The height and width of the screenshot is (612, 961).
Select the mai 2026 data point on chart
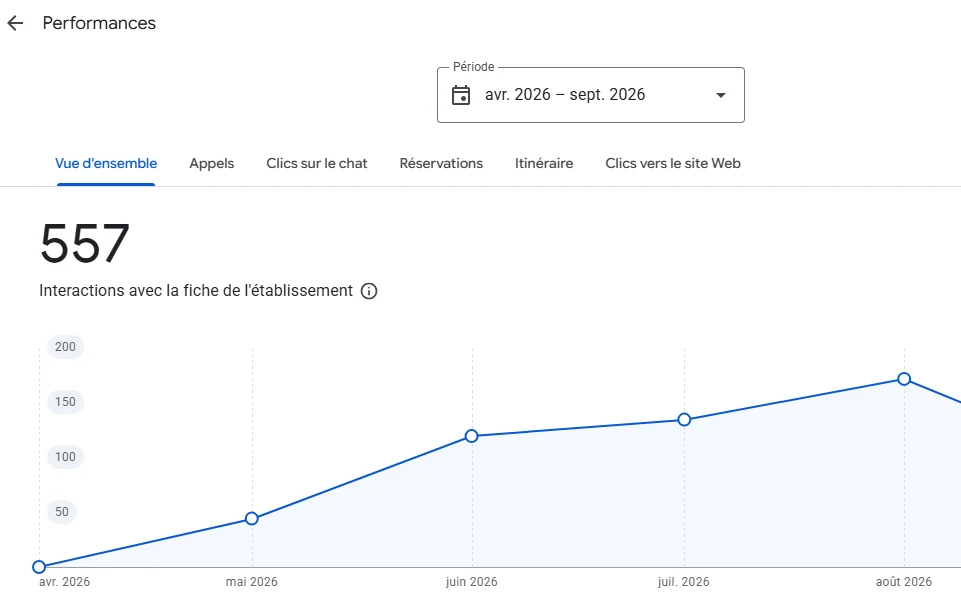[x=252, y=519]
